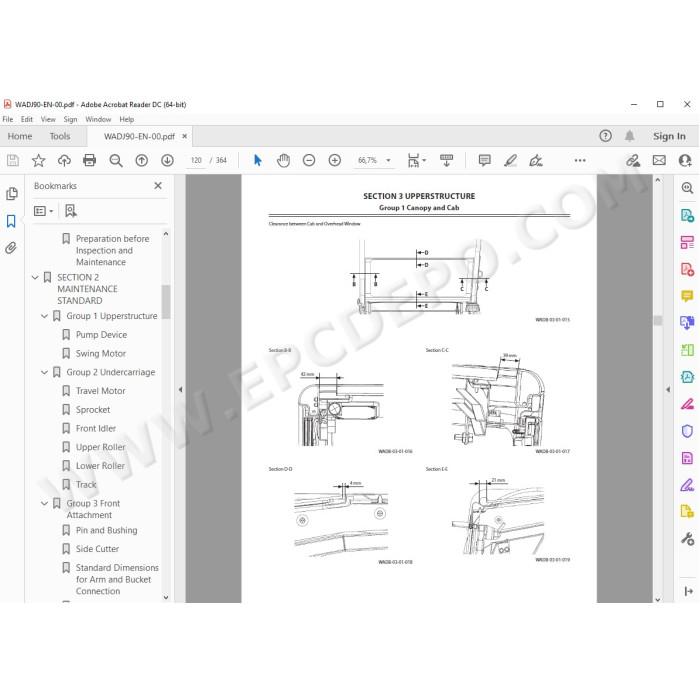This screenshot has width=700, height=700.
Task: Open the Window menu
Action: click(x=98, y=119)
